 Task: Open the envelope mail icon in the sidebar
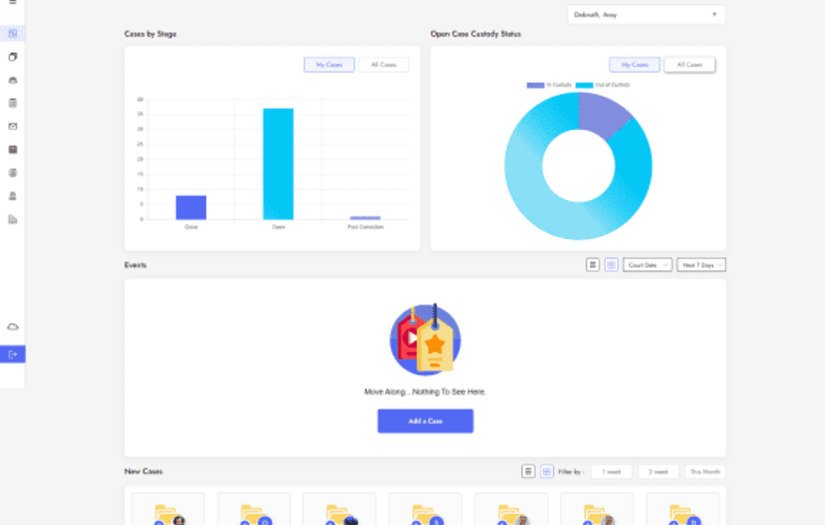(x=13, y=126)
